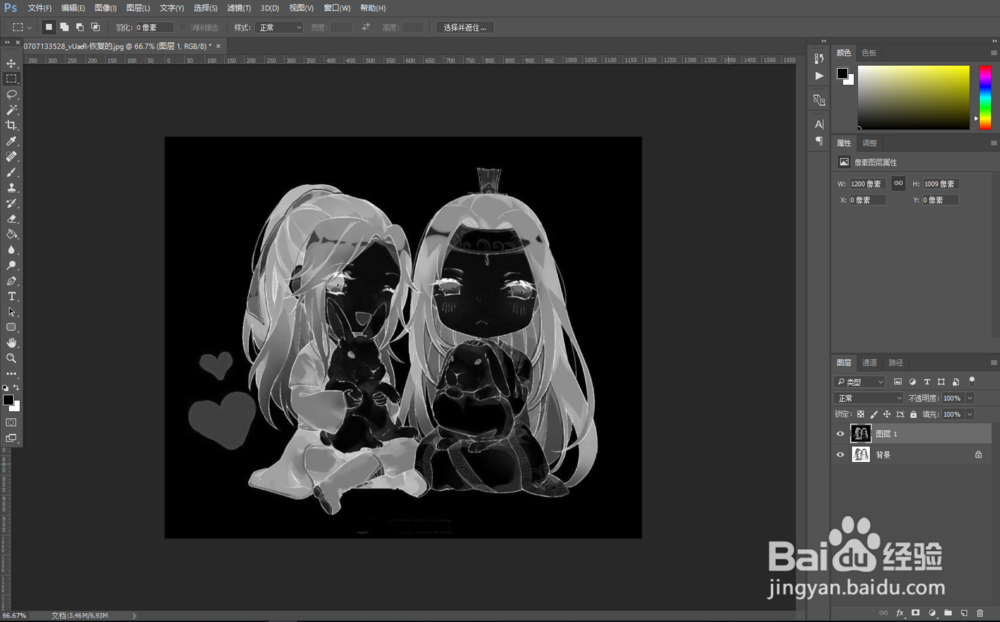Select the Eraser tool
Image resolution: width=1000 pixels, height=622 pixels.
coord(11,219)
